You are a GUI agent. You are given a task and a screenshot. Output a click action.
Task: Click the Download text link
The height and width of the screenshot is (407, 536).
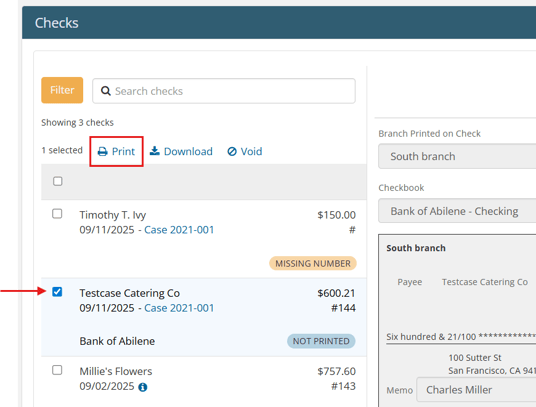tap(188, 151)
